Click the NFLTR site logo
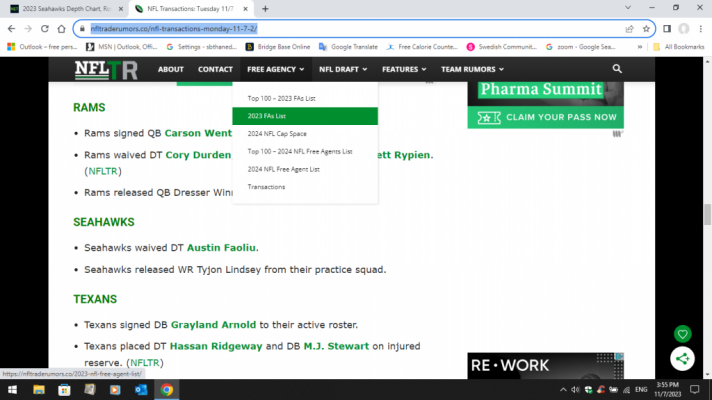 (x=106, y=69)
